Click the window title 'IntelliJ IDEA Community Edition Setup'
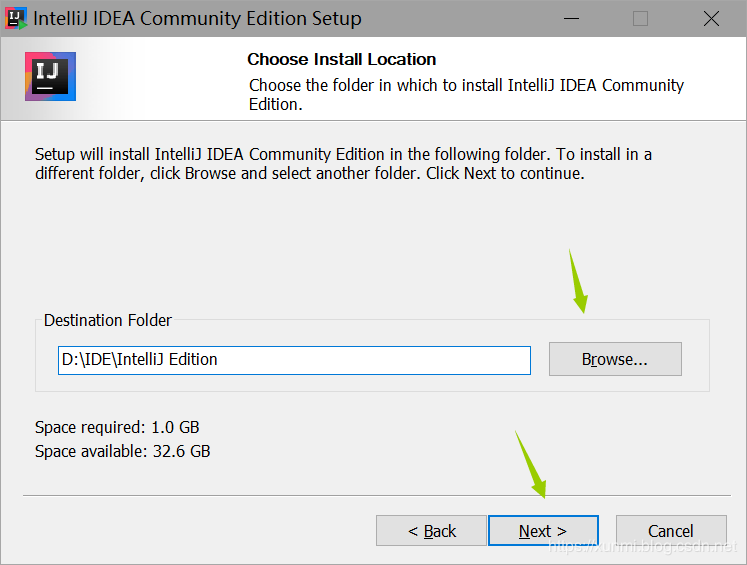The width and height of the screenshot is (747, 565). pyautogui.click(x=197, y=19)
